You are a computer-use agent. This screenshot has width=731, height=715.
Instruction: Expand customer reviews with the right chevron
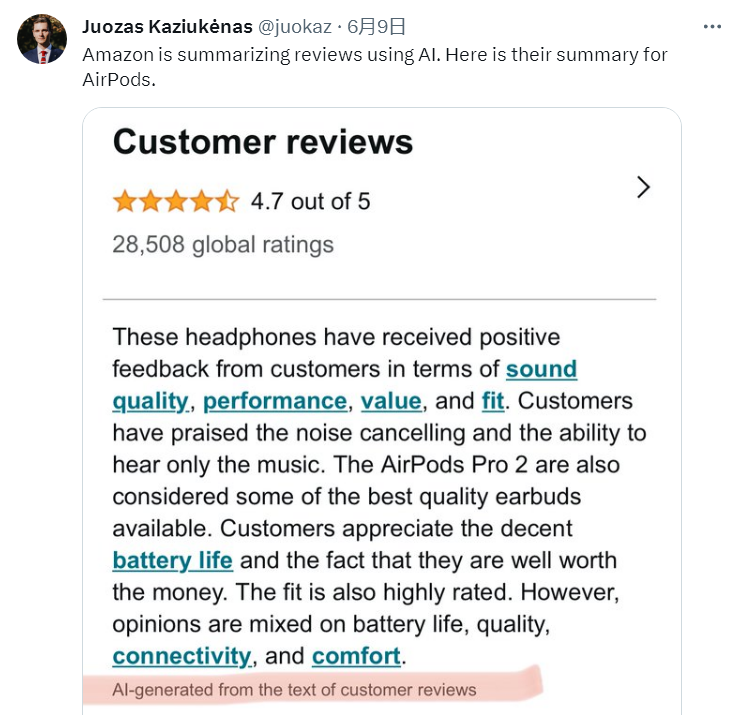643,187
